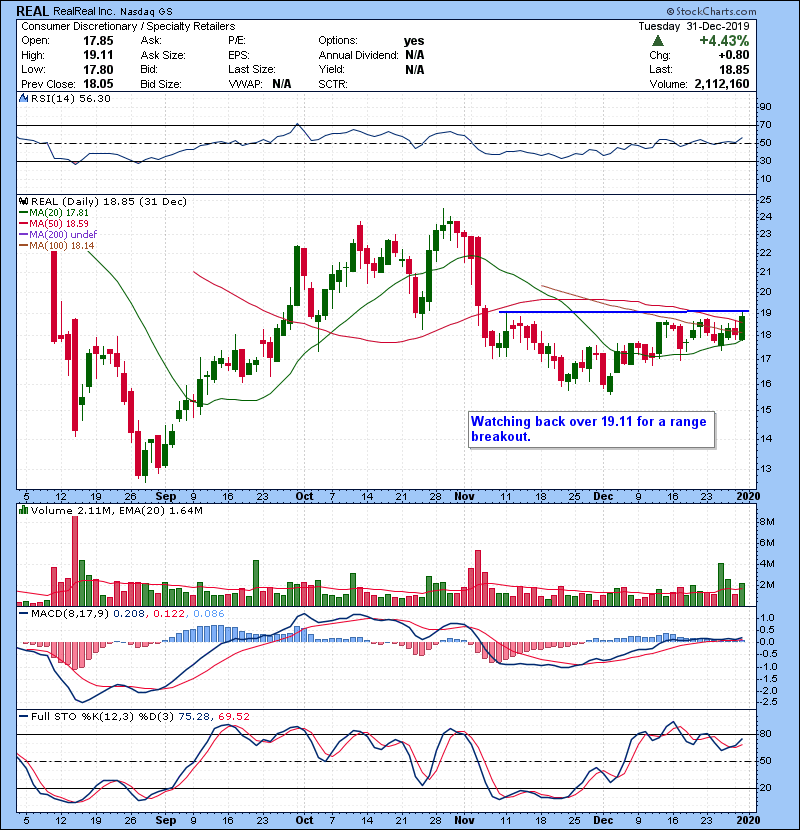Click the Open value 17.85
The width and height of the screenshot is (800, 830).
point(98,41)
